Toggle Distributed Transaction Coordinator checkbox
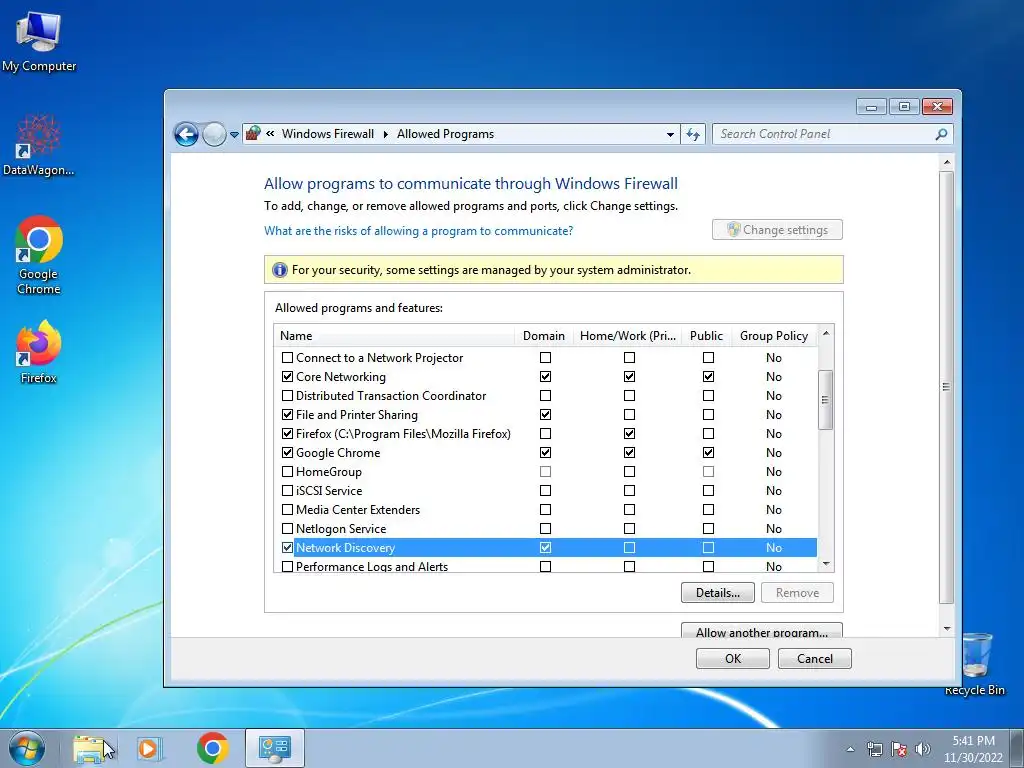 coord(287,396)
